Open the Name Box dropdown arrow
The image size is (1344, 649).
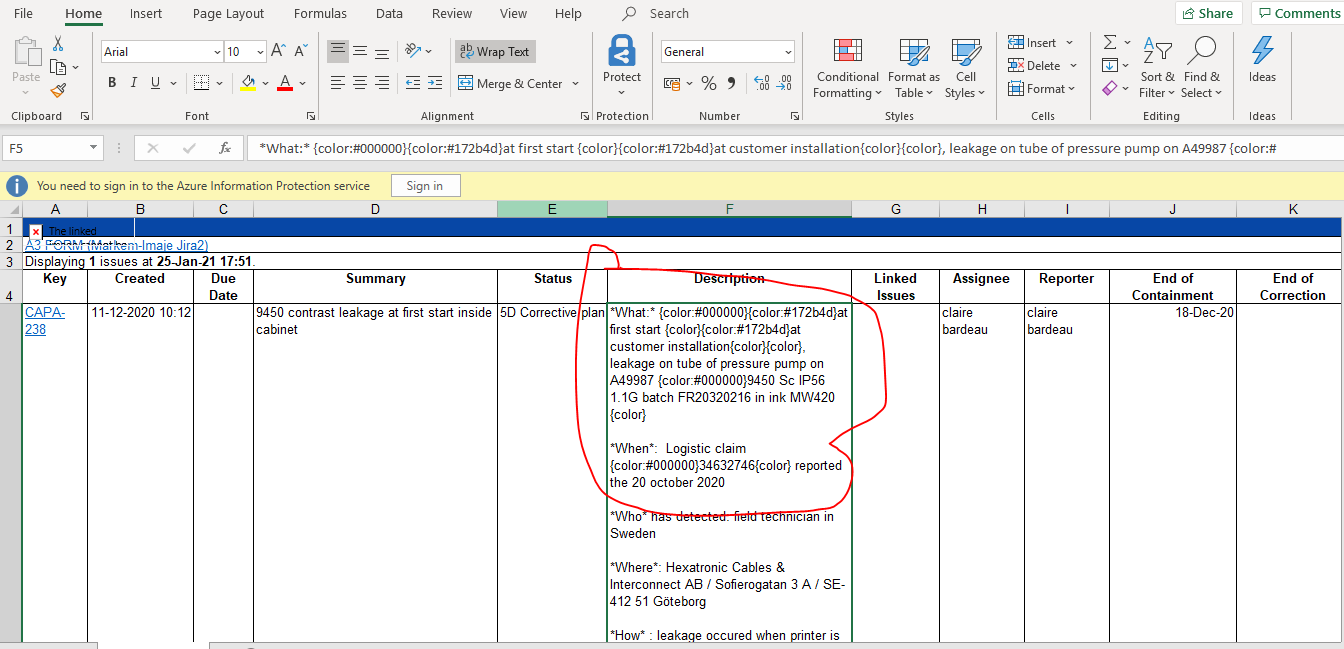pyautogui.click(x=94, y=148)
